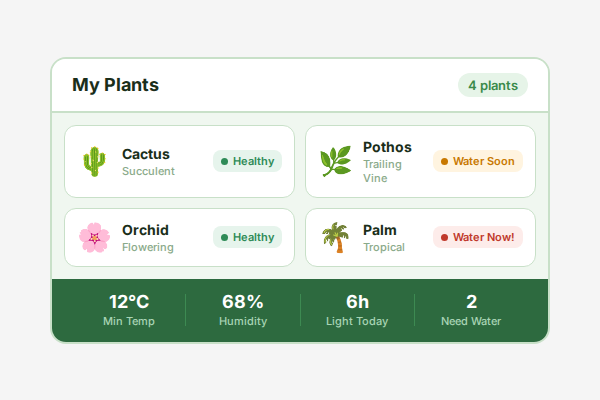Click the pothos leaf icon

point(335,161)
